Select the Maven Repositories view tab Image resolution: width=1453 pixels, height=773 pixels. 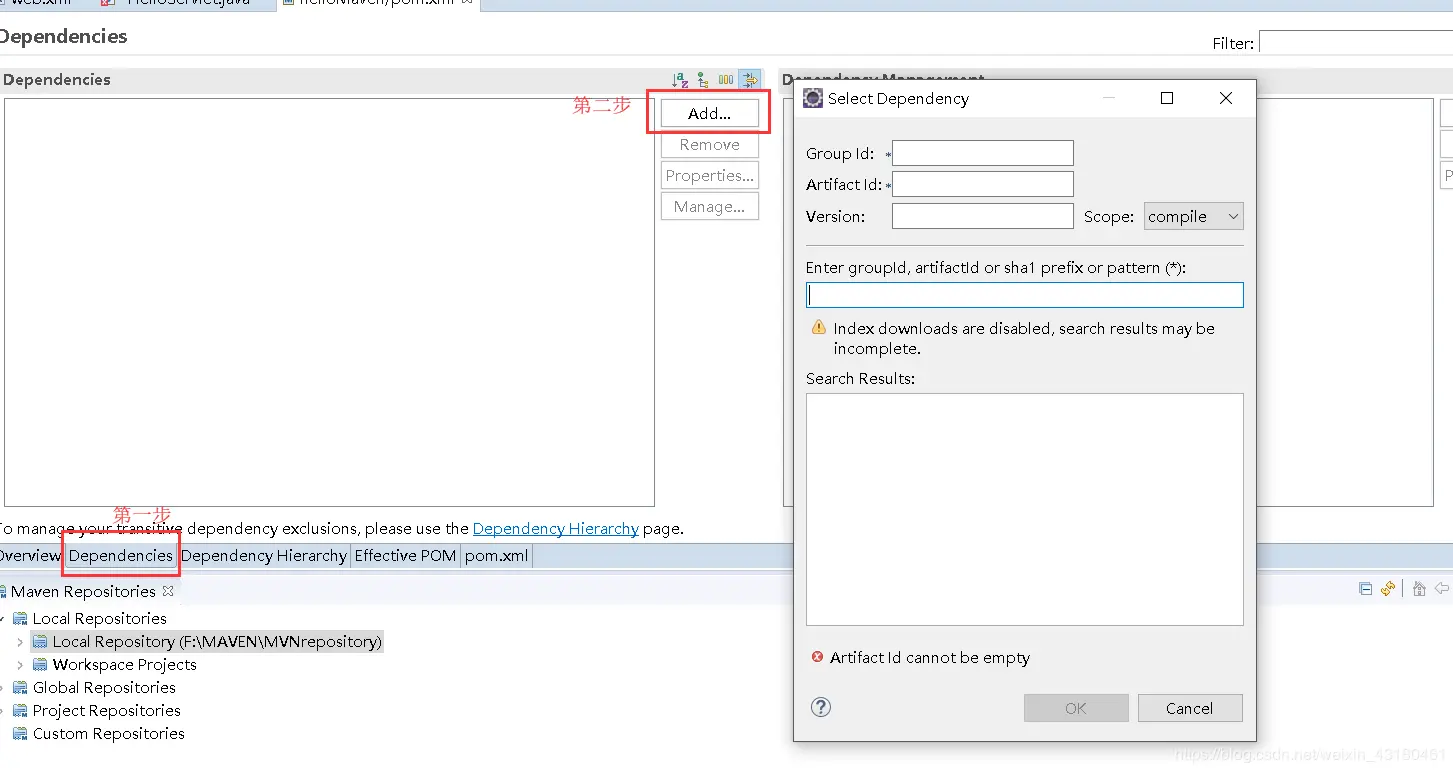84,591
